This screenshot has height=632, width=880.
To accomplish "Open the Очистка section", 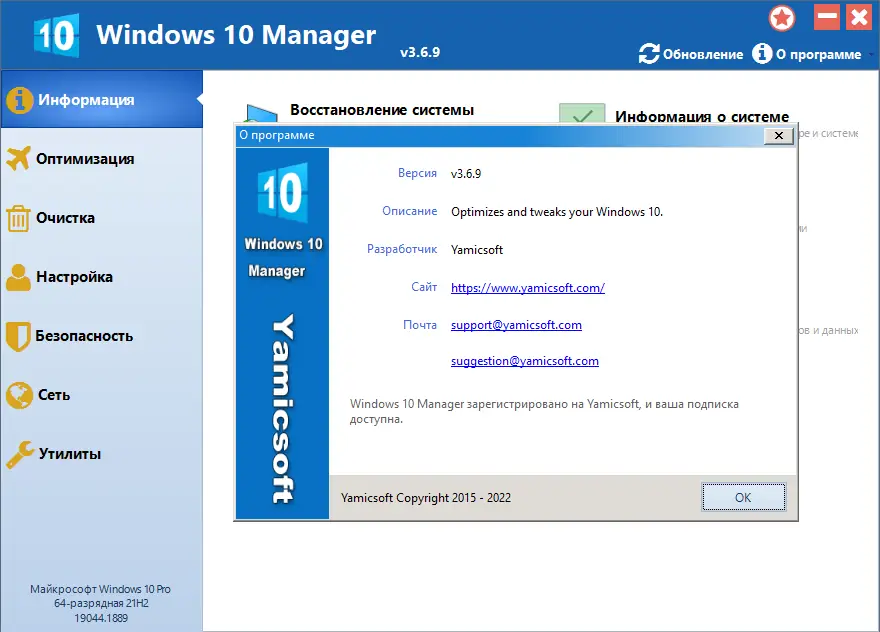I will point(102,218).
